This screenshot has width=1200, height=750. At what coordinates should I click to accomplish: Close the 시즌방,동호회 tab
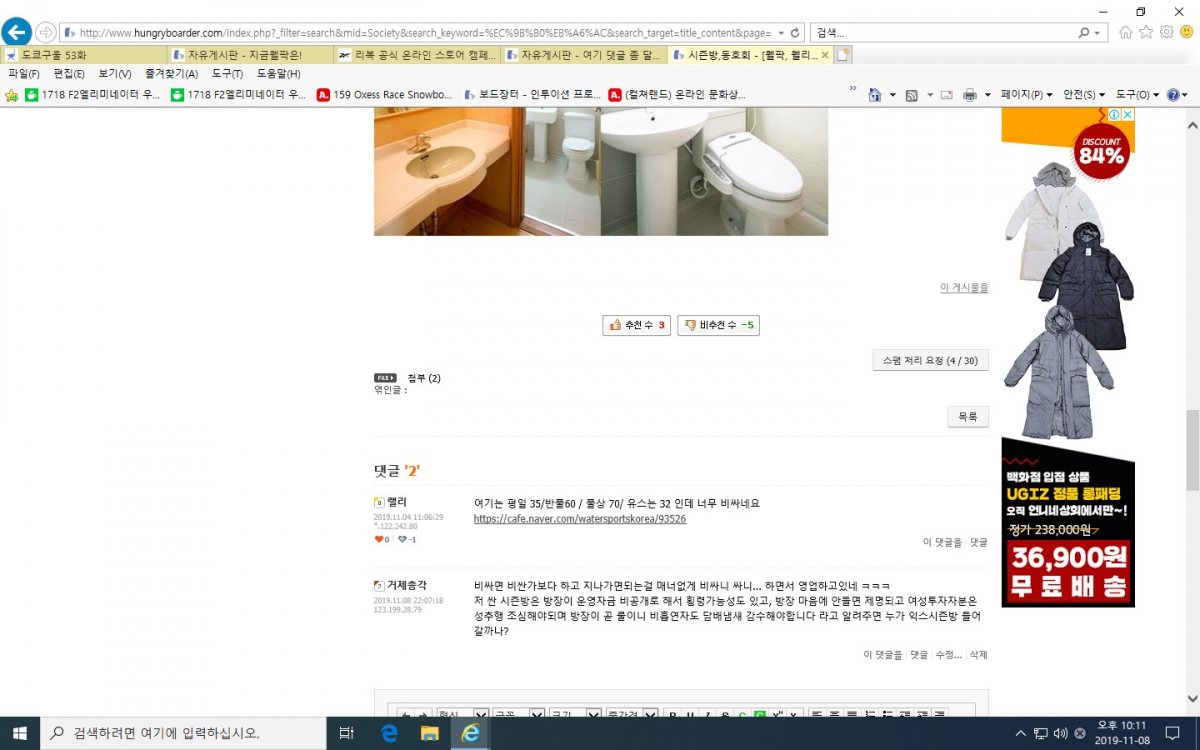pos(825,55)
